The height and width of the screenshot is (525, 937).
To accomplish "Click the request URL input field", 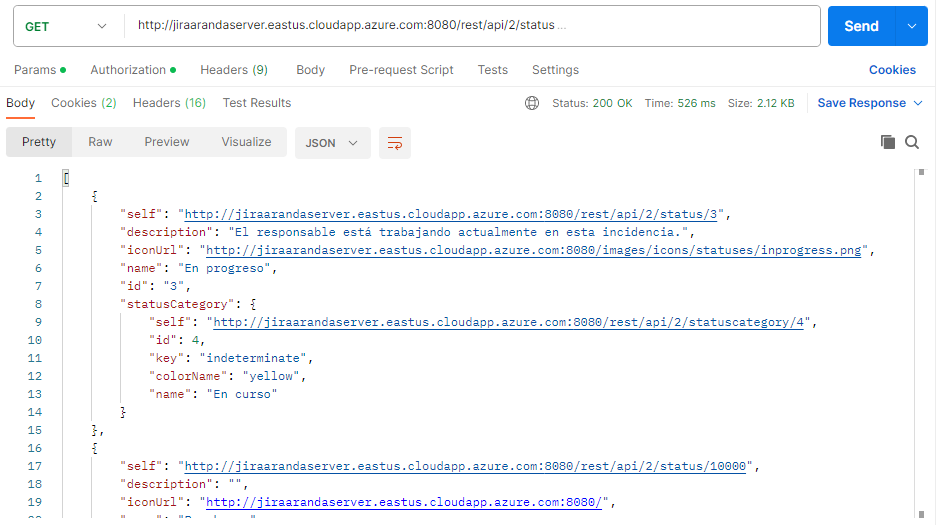I will coord(472,26).
